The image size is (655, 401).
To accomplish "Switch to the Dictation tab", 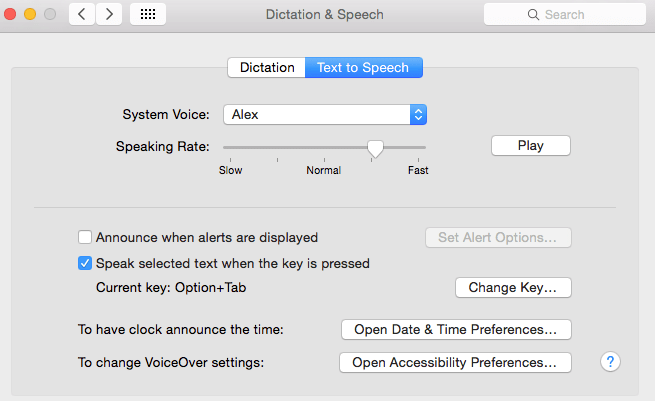I will [x=266, y=68].
